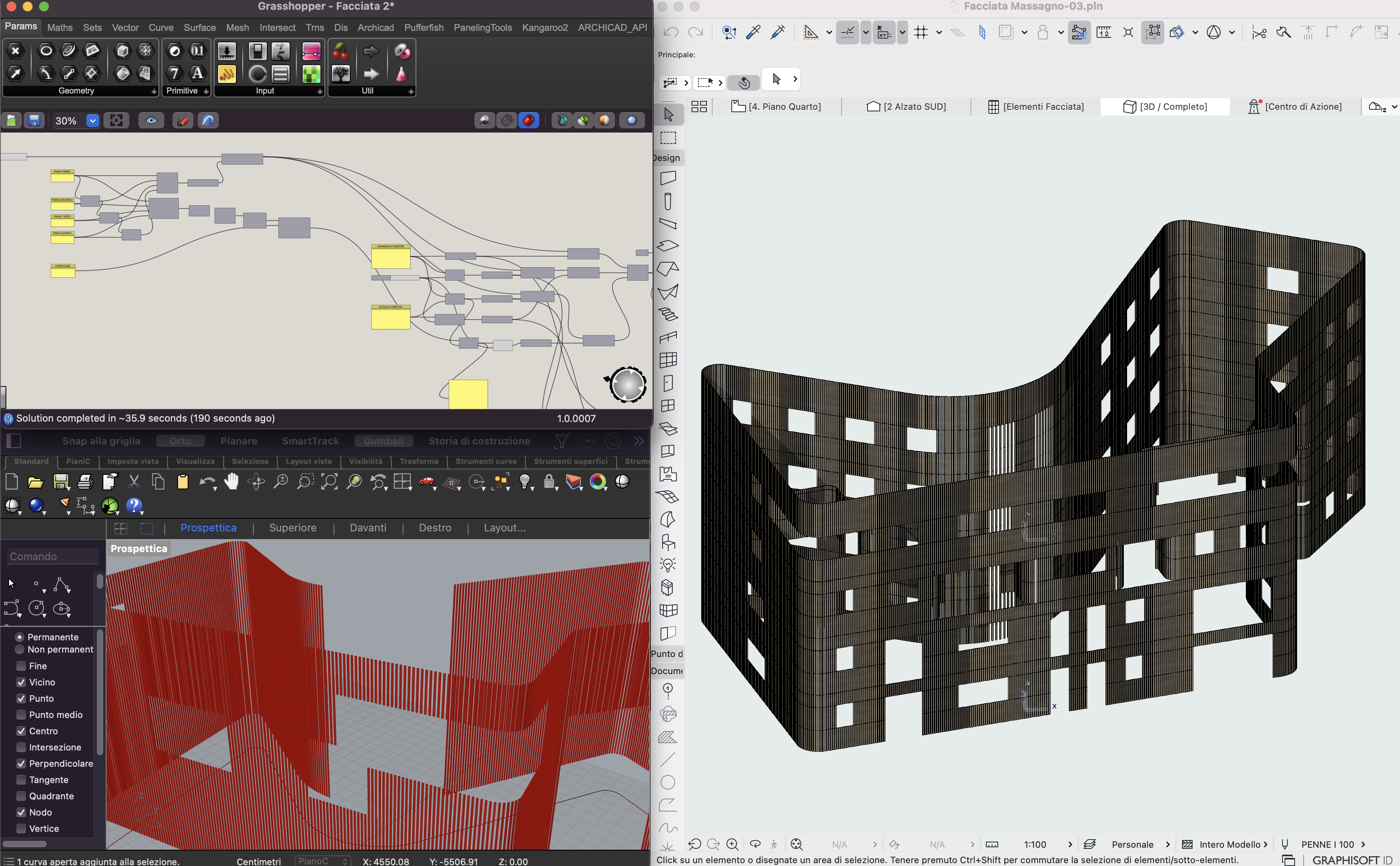Screen dimensions: 1400x866
Task: Toggle the Orto mode button in Rhino
Action: [x=180, y=441]
